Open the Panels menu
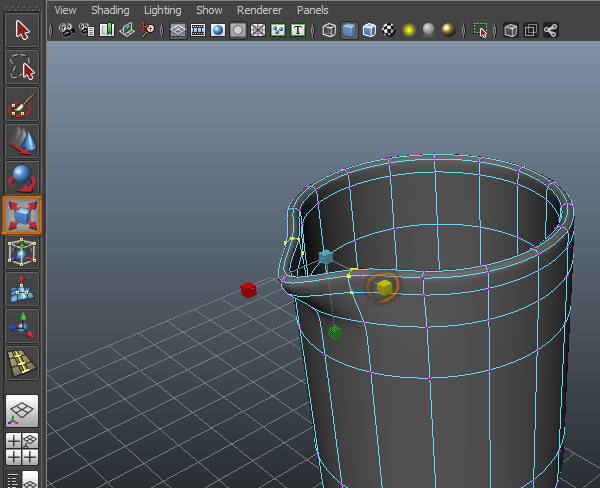Screen dimensions: 600x488 click(312, 10)
